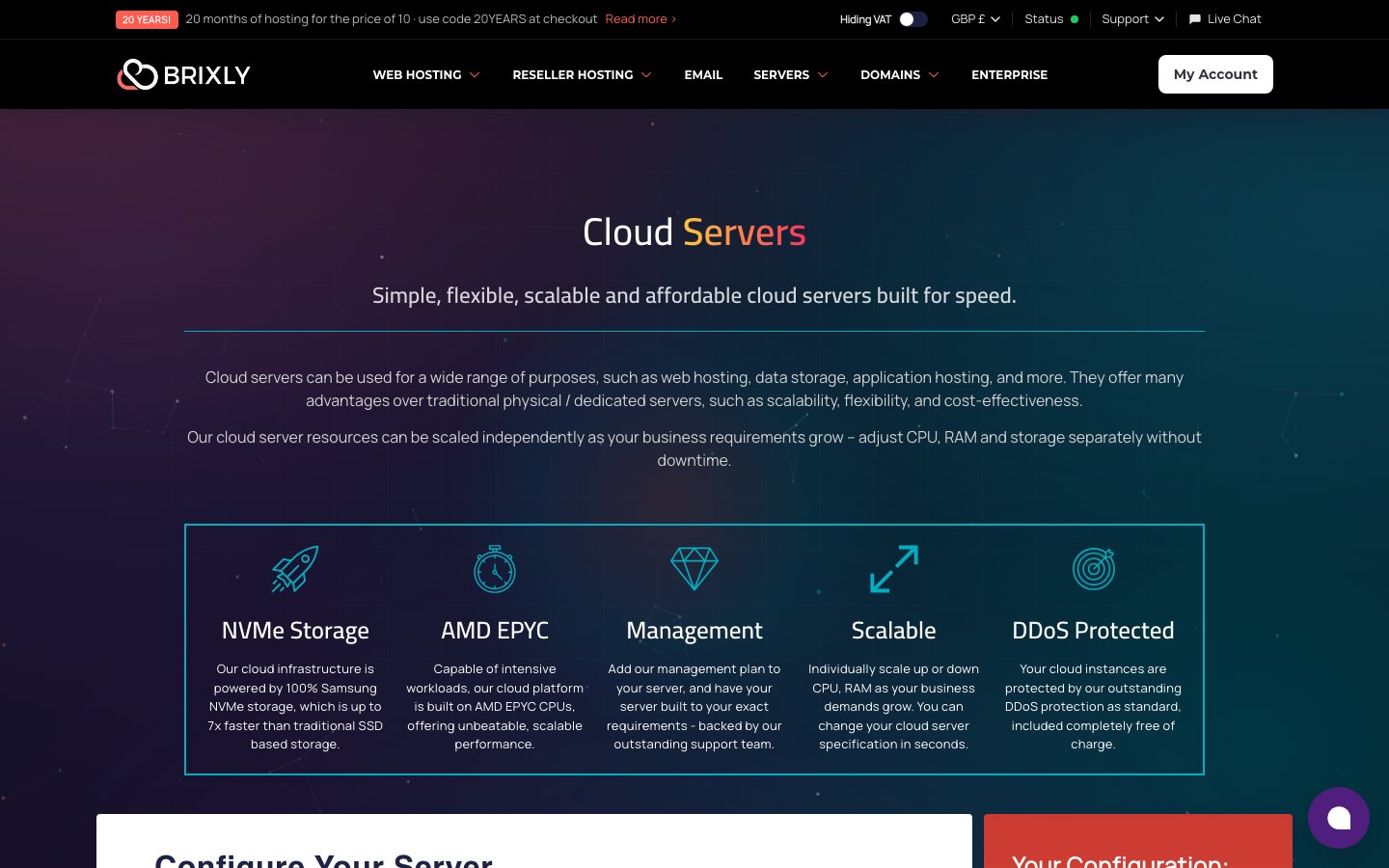Open the Email menu item

[x=703, y=74]
